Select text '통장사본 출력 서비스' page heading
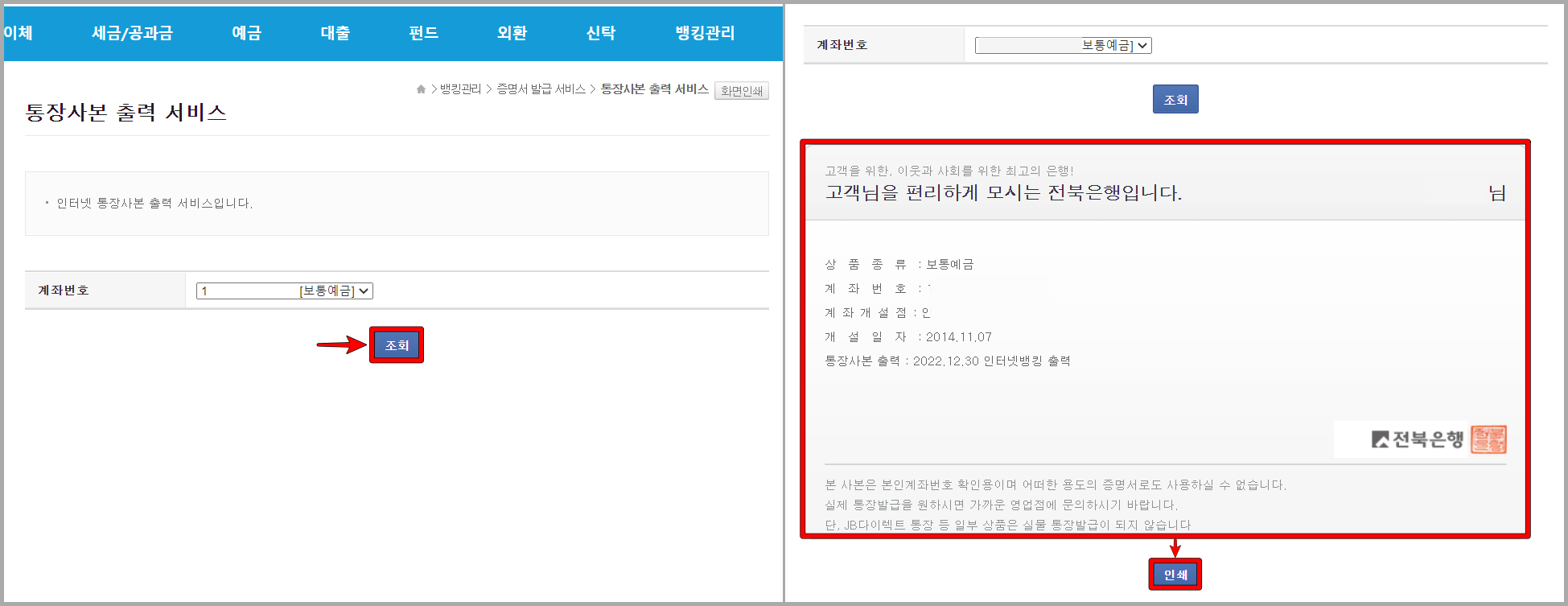The height and width of the screenshot is (606, 1568). click(x=126, y=113)
